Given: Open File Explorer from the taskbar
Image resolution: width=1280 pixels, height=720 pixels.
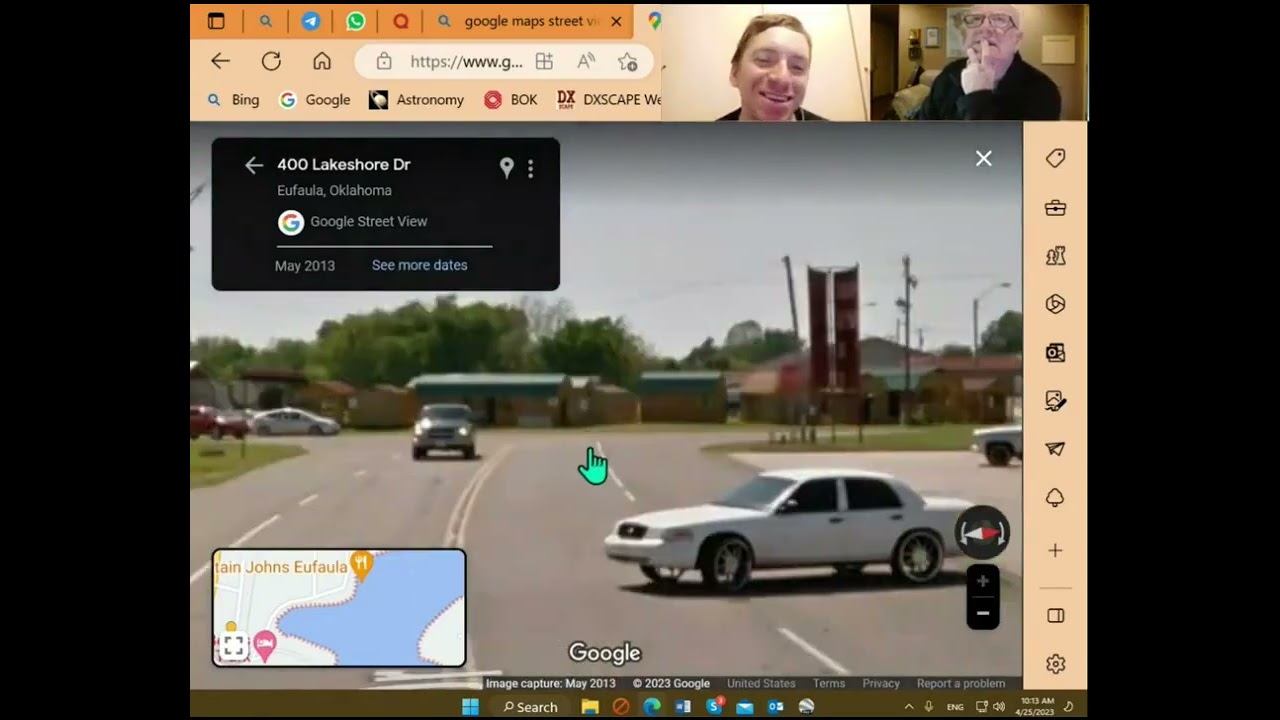Looking at the screenshot, I should coord(590,707).
